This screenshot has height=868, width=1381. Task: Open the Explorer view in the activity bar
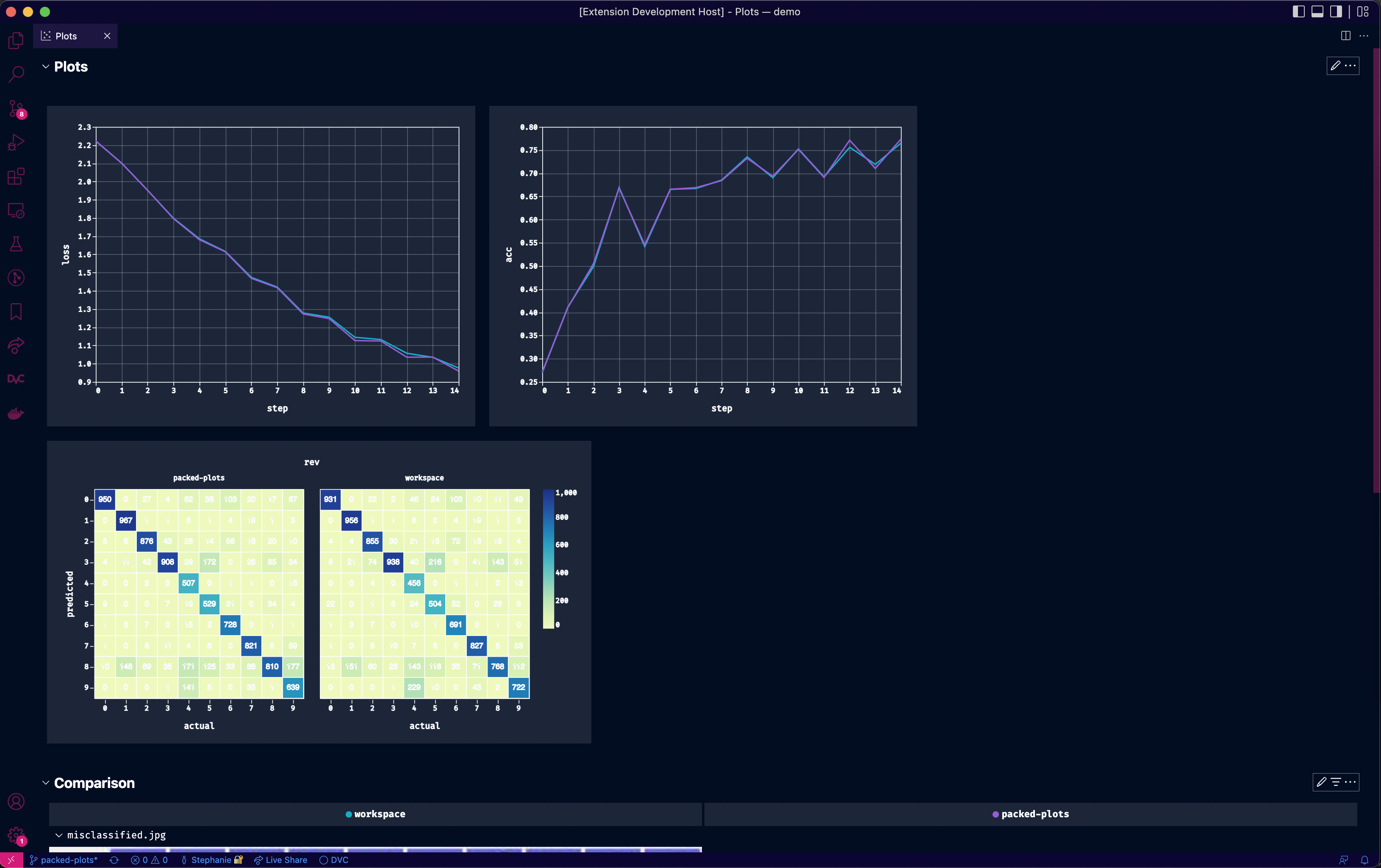point(16,40)
